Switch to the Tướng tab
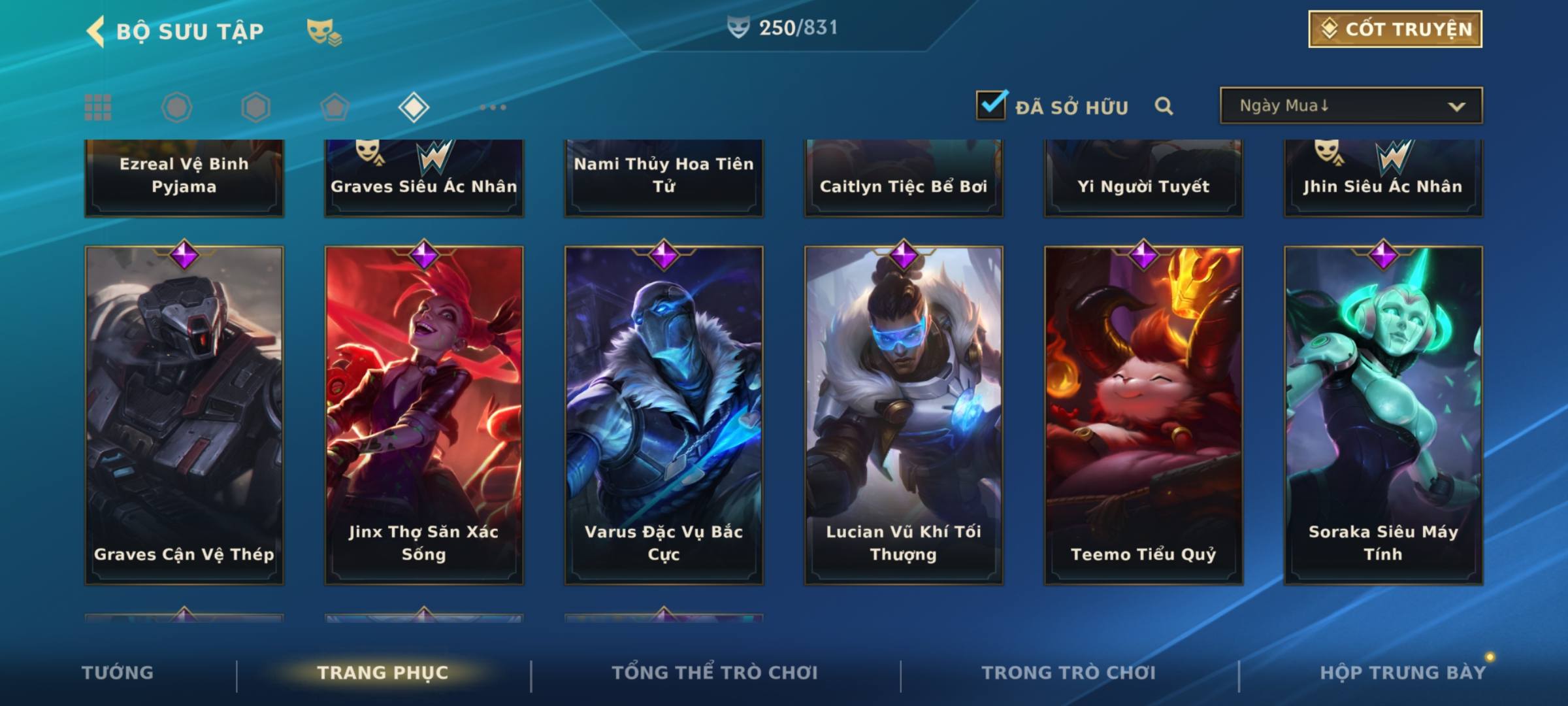Image resolution: width=1568 pixels, height=706 pixels. pos(118,673)
